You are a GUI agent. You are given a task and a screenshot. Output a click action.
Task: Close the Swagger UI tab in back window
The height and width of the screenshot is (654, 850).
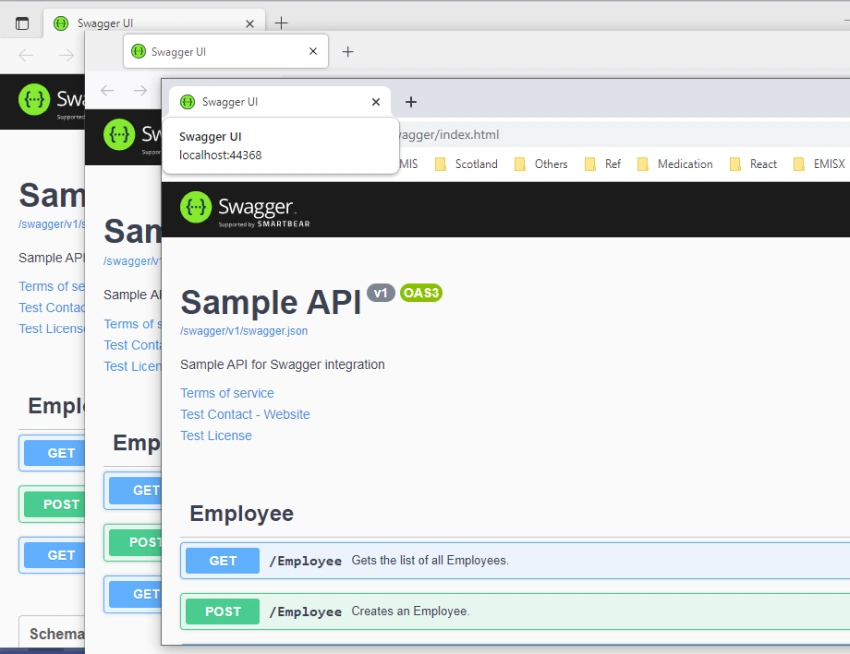250,24
